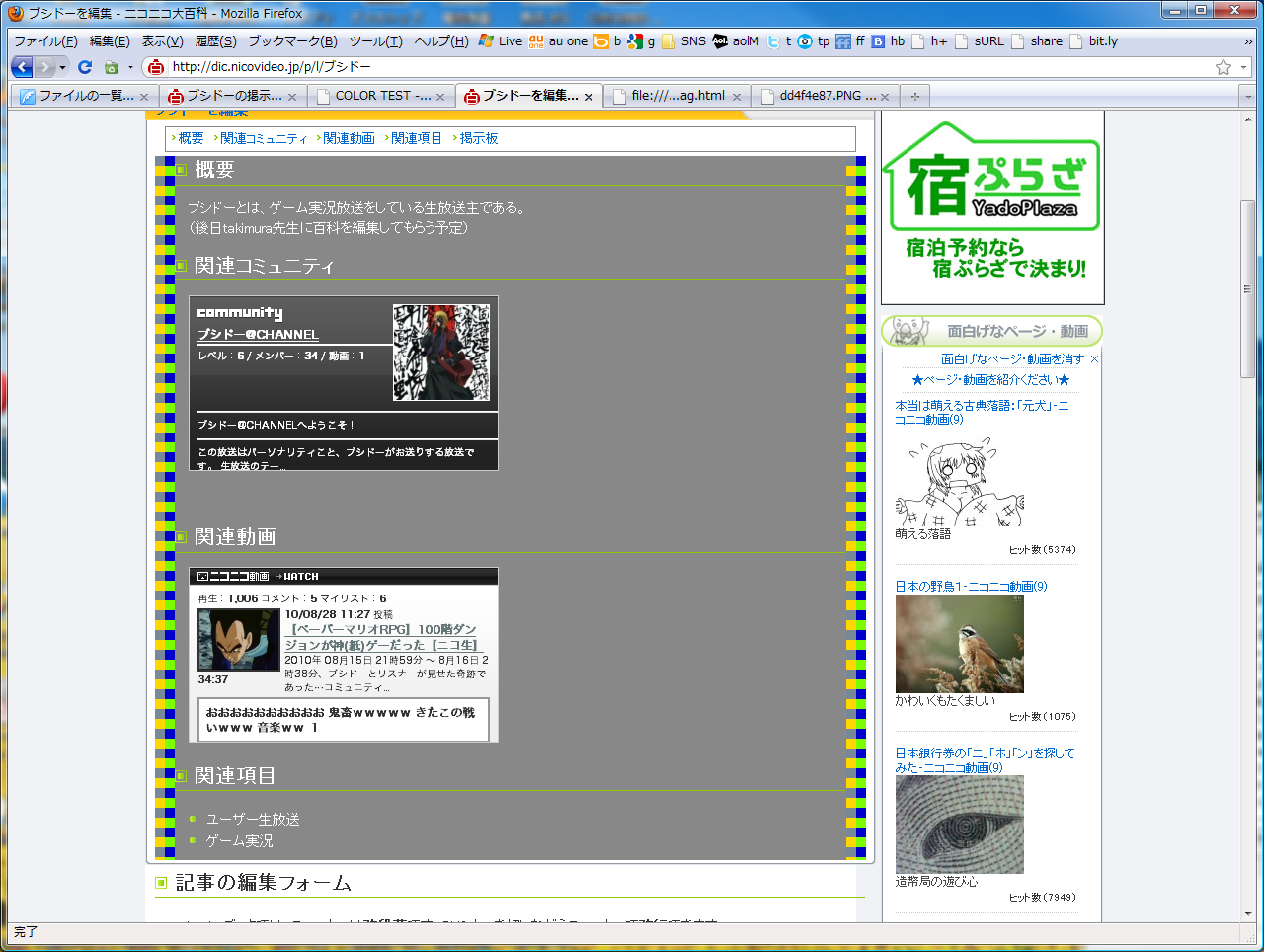Click the green home icon in navigation bar
Image resolution: width=1264 pixels, height=952 pixels.
[112, 67]
